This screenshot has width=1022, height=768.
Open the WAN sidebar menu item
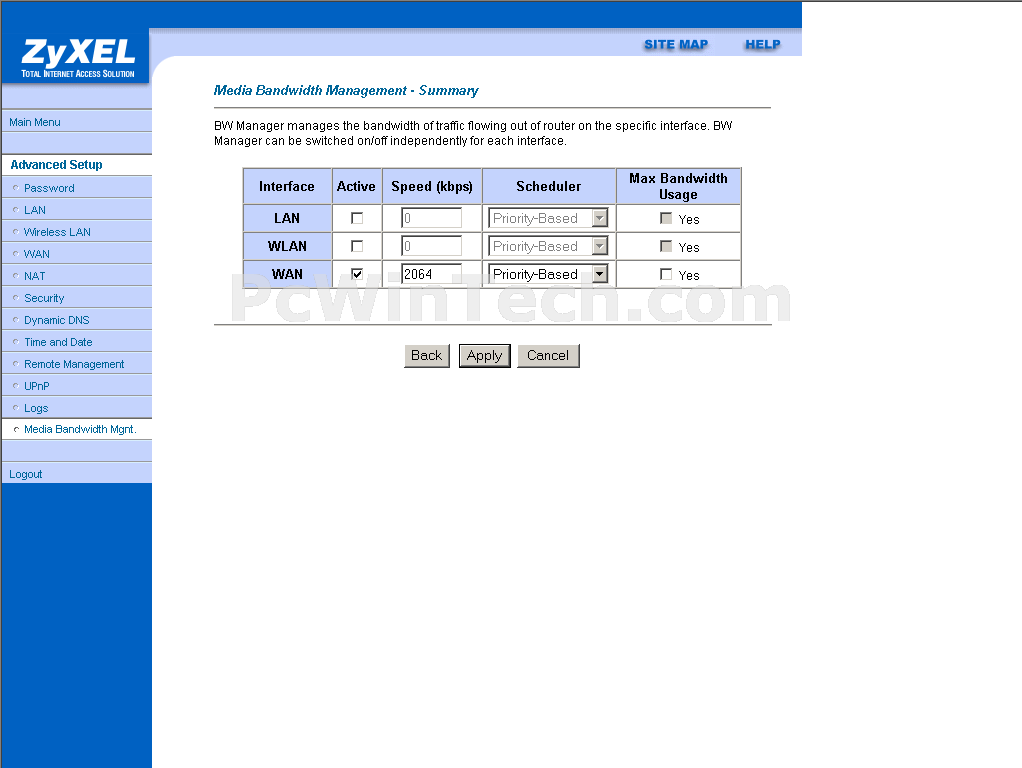point(36,254)
